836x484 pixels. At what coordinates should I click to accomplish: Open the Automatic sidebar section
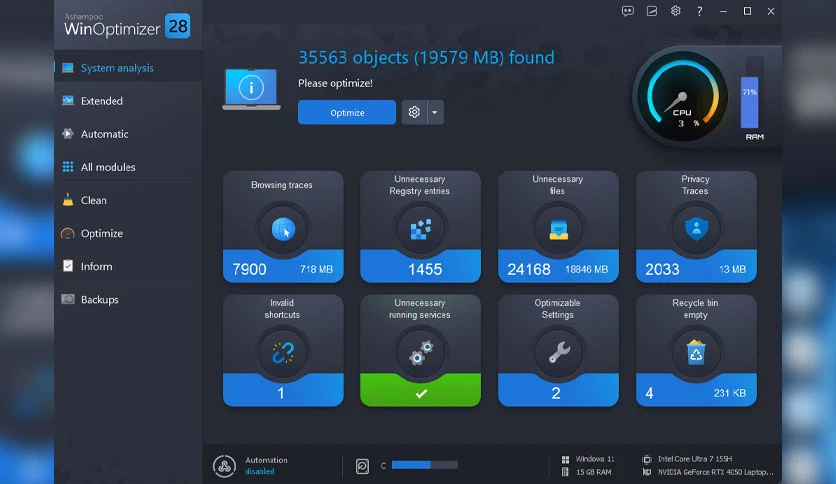128,134
